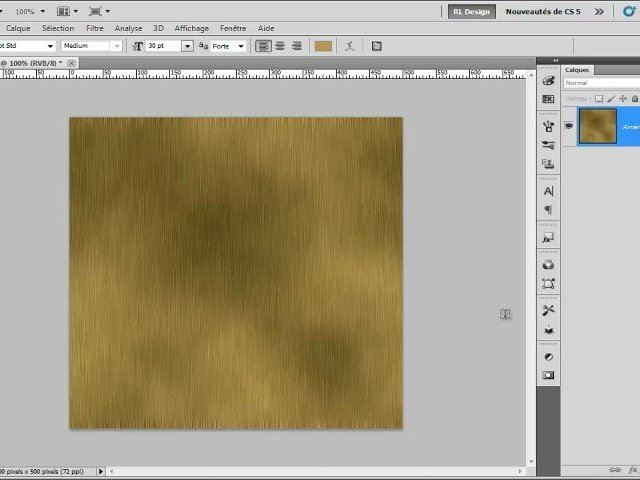Select right text alignment
Screen dimensions: 640x480
click(x=297, y=46)
